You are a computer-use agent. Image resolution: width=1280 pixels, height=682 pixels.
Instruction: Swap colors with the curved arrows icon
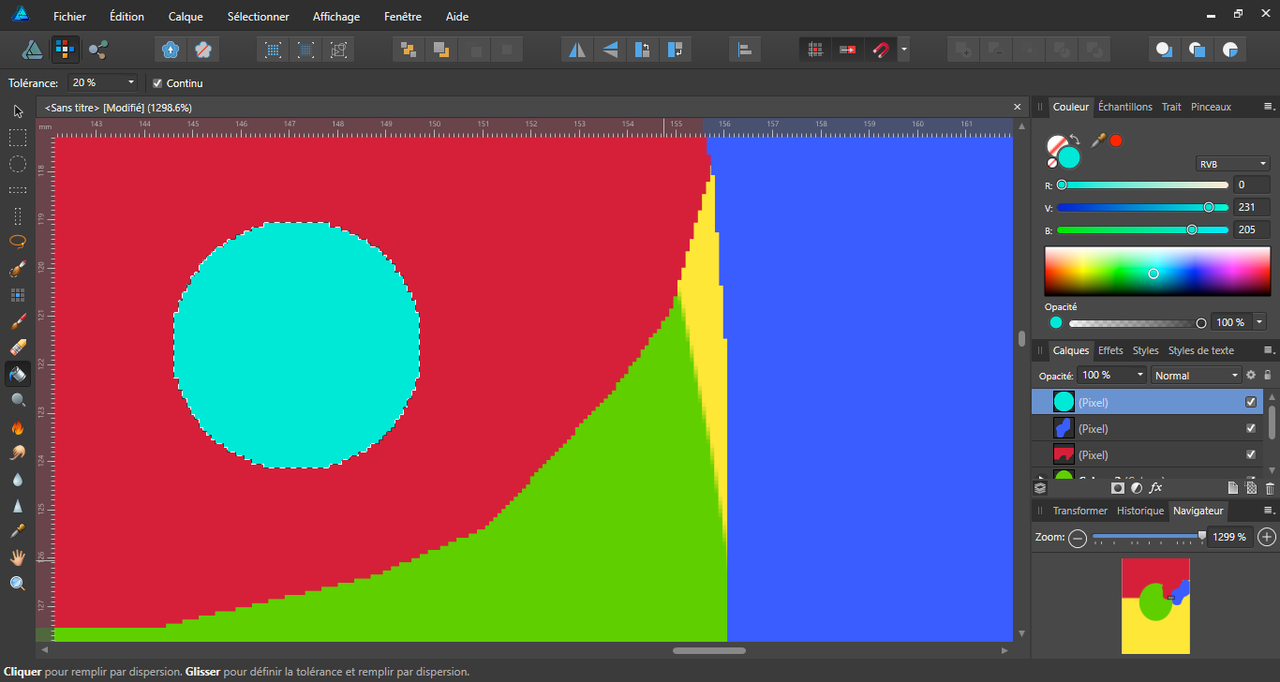(1075, 139)
